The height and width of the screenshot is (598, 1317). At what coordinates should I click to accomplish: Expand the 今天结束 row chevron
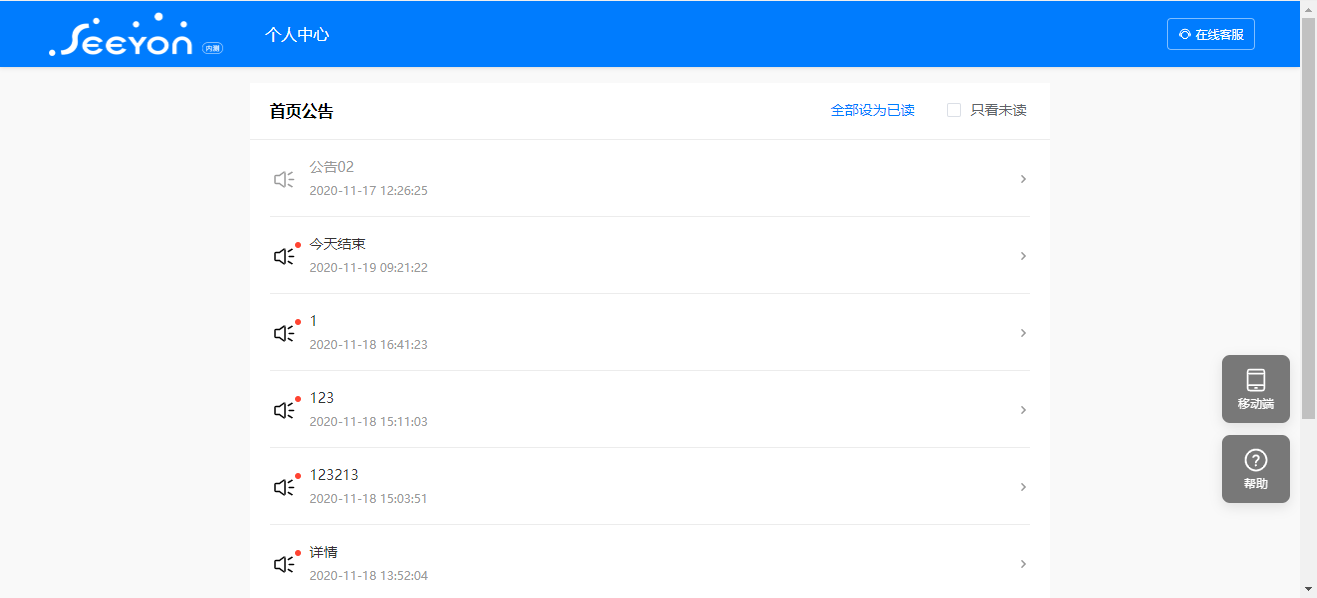tap(1023, 256)
